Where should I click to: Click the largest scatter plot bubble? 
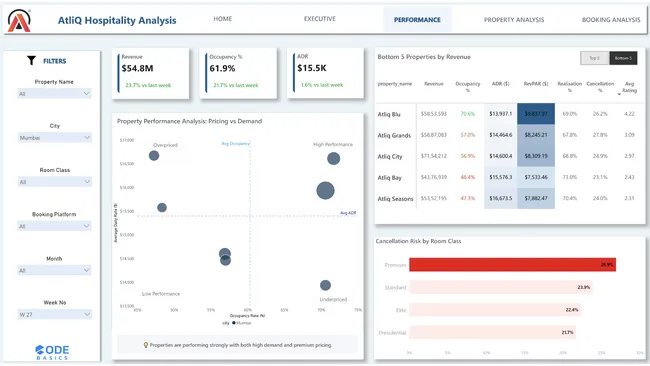pos(325,191)
